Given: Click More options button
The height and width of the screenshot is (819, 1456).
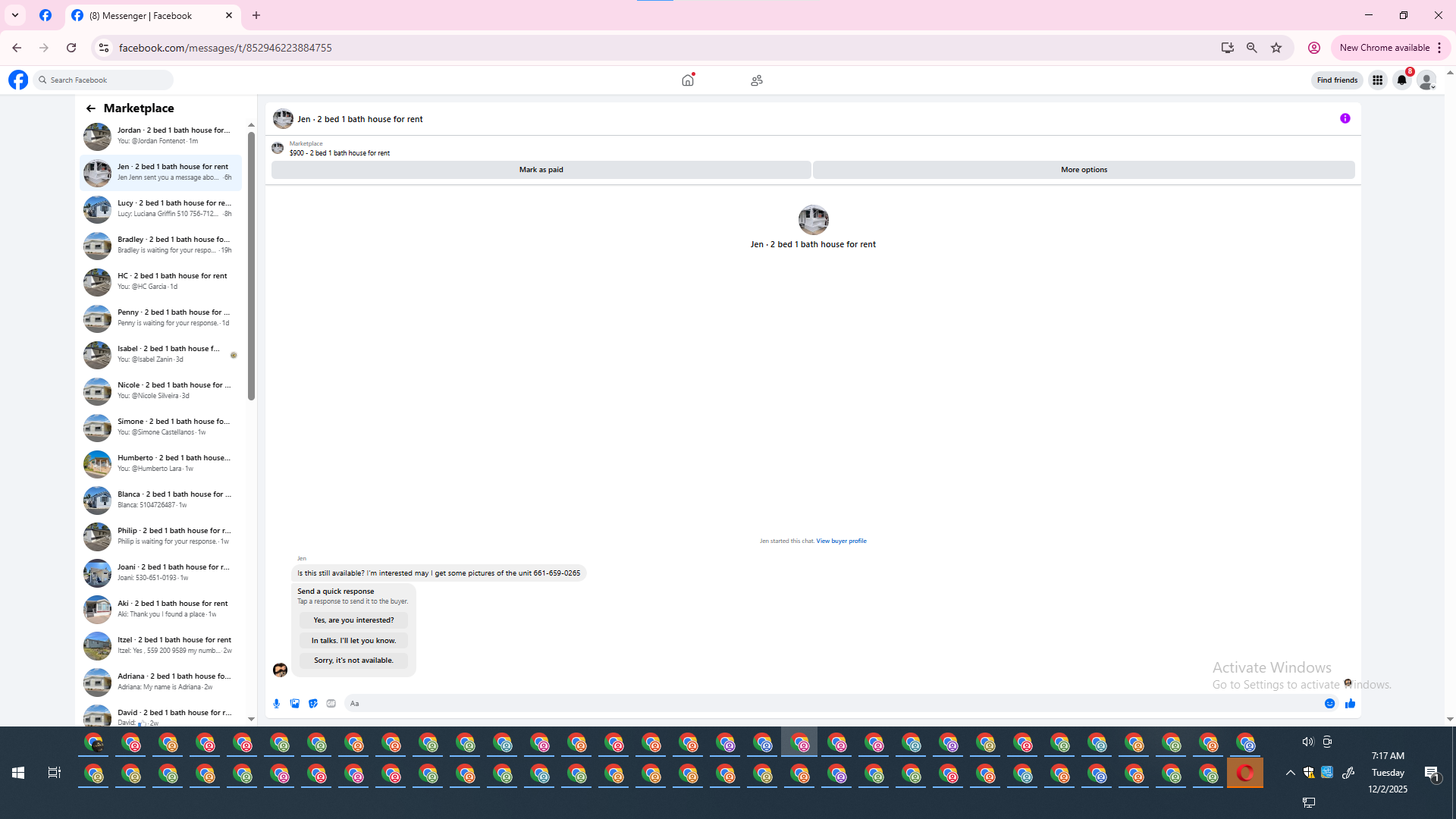Looking at the screenshot, I should point(1083,170).
